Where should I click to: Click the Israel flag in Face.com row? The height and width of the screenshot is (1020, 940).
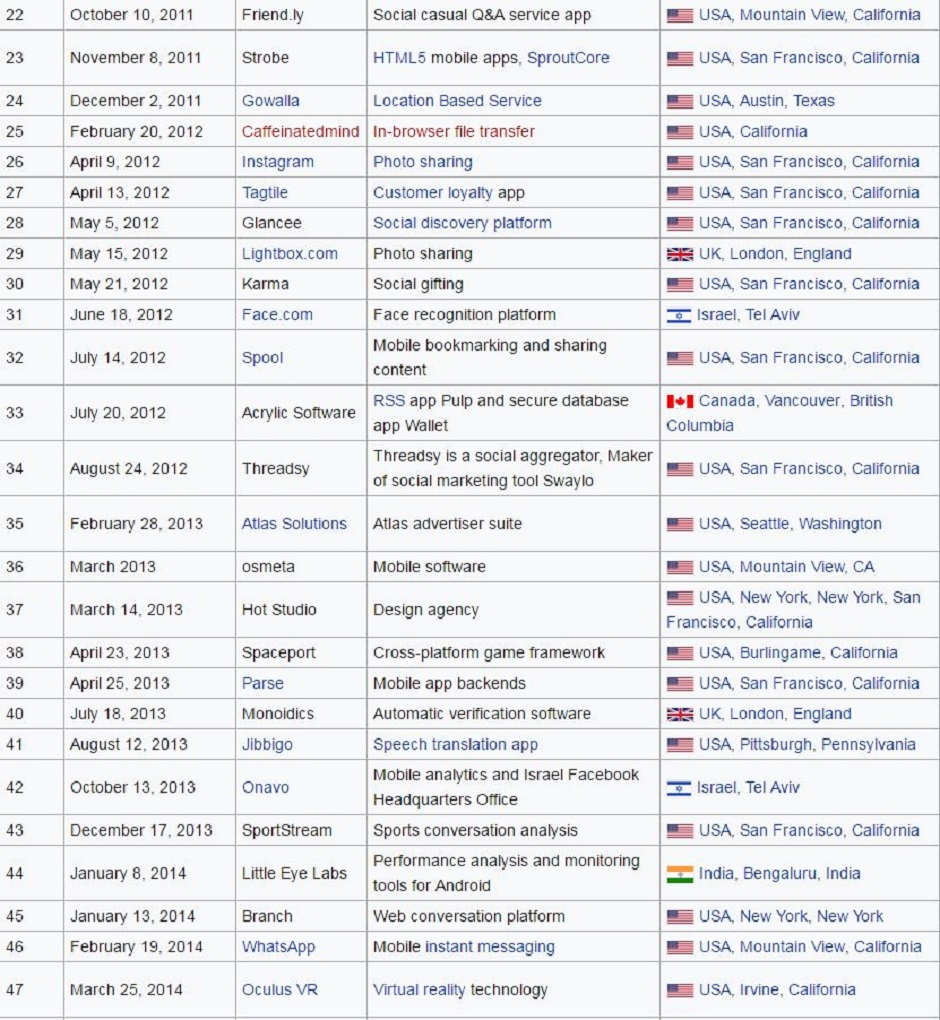click(679, 315)
